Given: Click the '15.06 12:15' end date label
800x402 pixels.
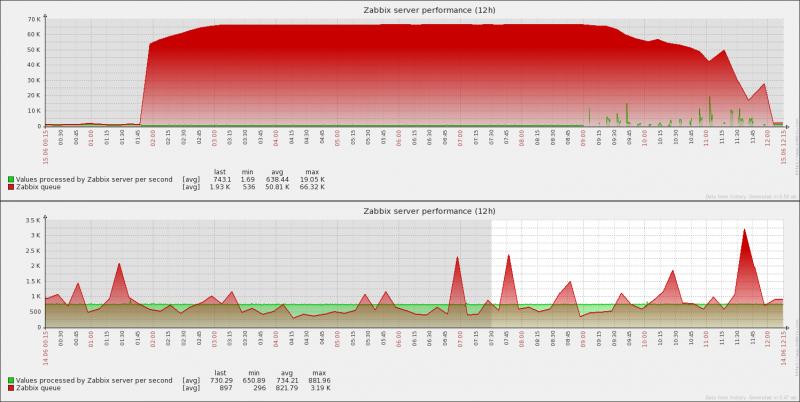Looking at the screenshot, I should coord(784,146).
